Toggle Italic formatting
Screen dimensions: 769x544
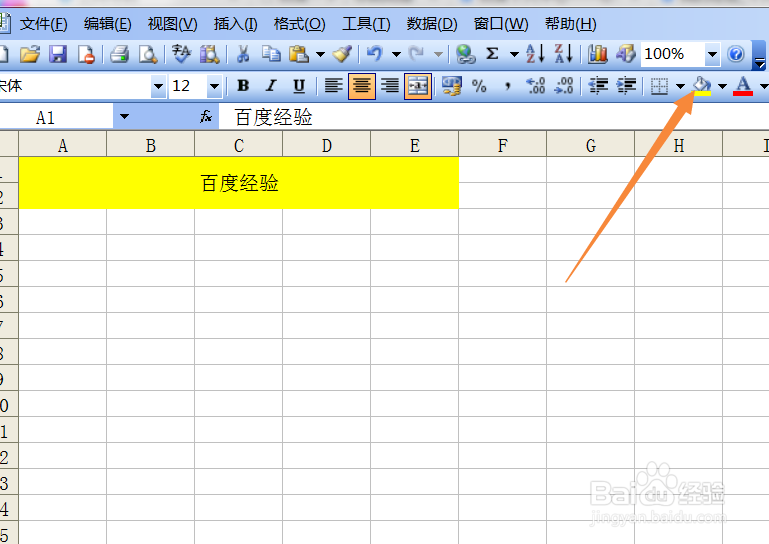click(x=271, y=86)
